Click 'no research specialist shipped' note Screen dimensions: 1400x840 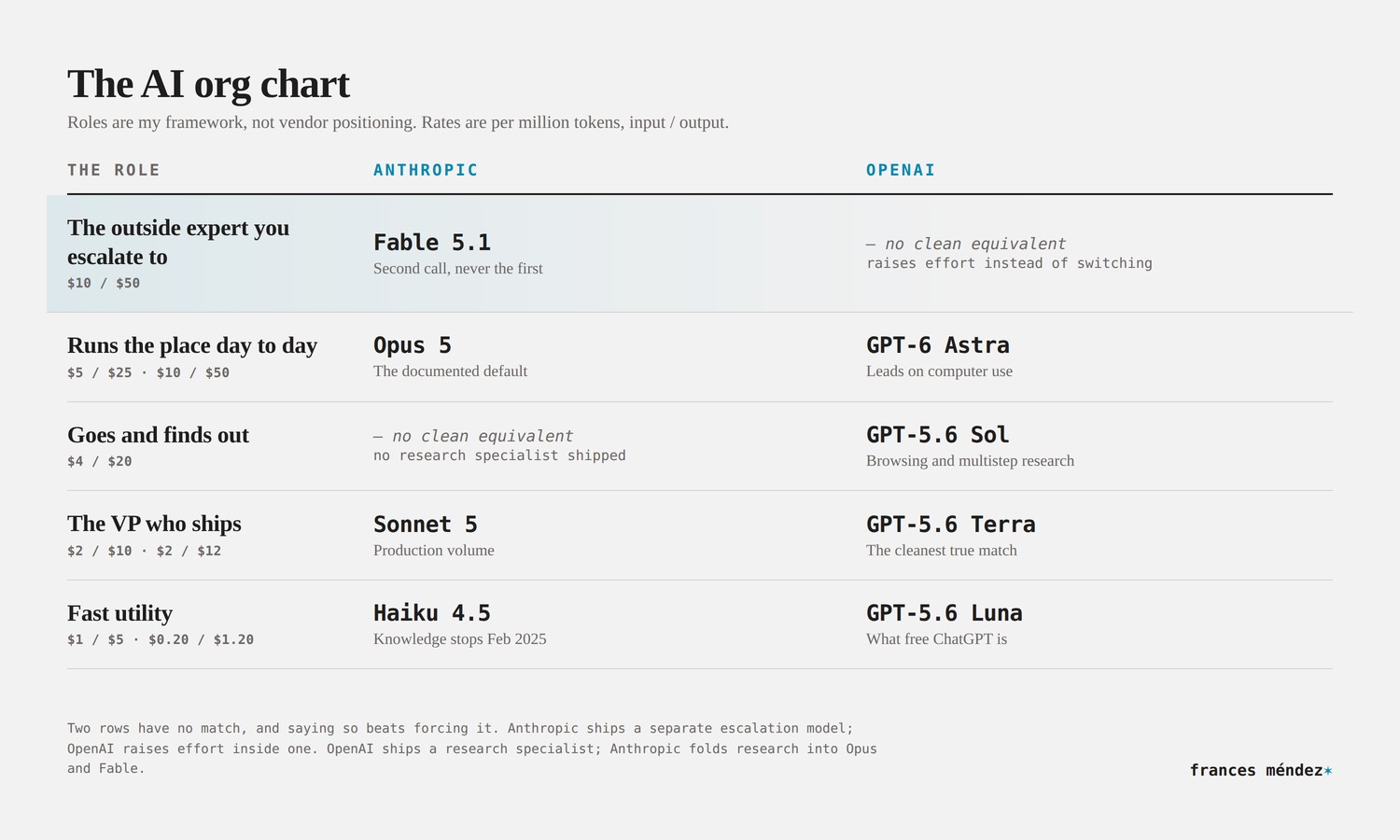499,455
